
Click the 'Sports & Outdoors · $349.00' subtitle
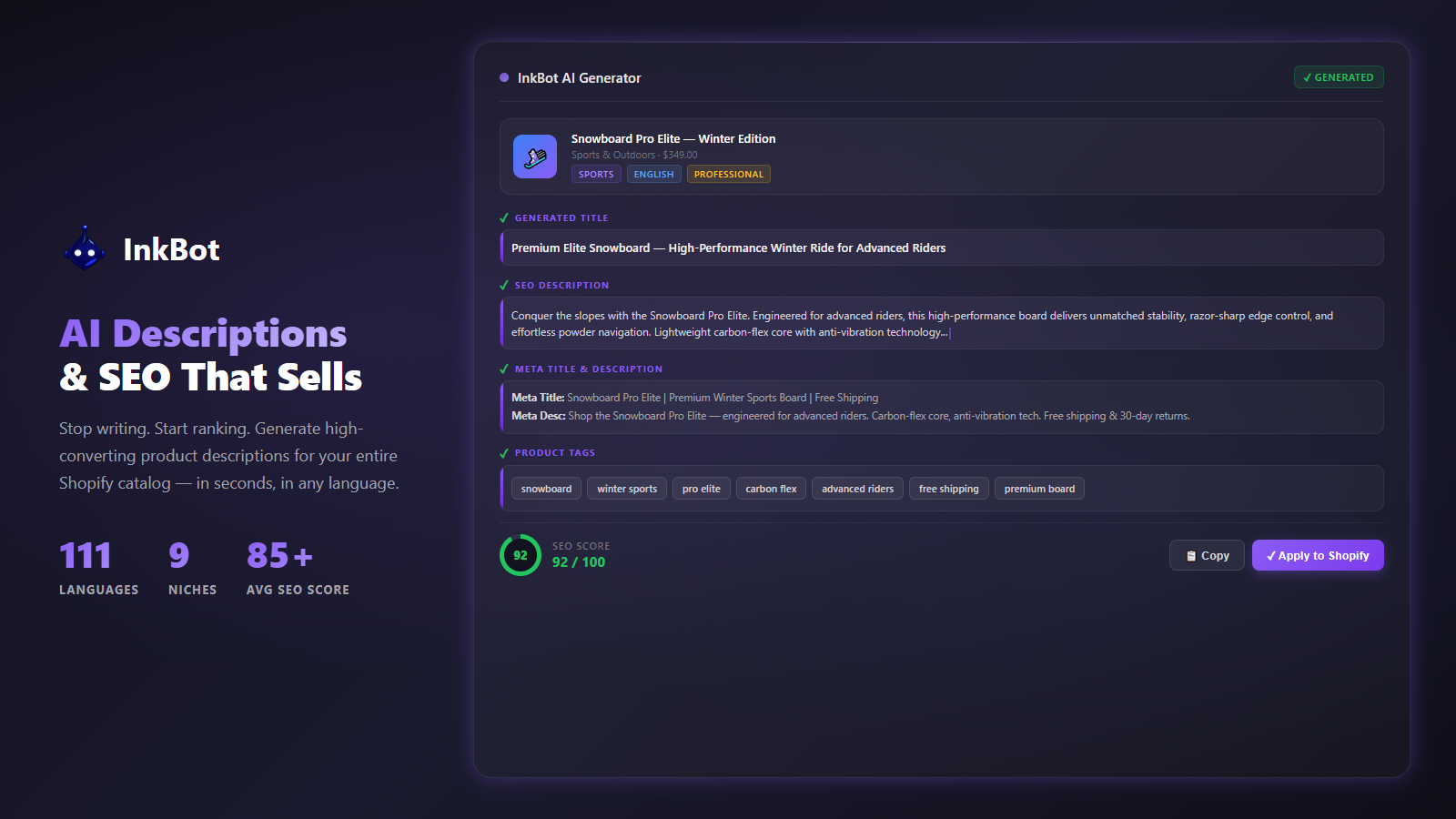(634, 155)
